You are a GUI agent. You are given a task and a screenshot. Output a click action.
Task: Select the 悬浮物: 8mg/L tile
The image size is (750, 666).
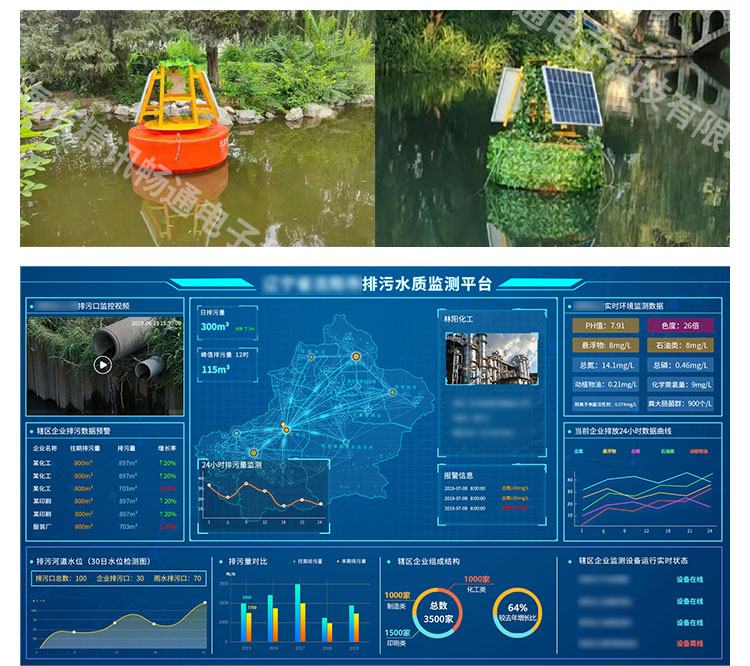pyautogui.click(x=605, y=345)
